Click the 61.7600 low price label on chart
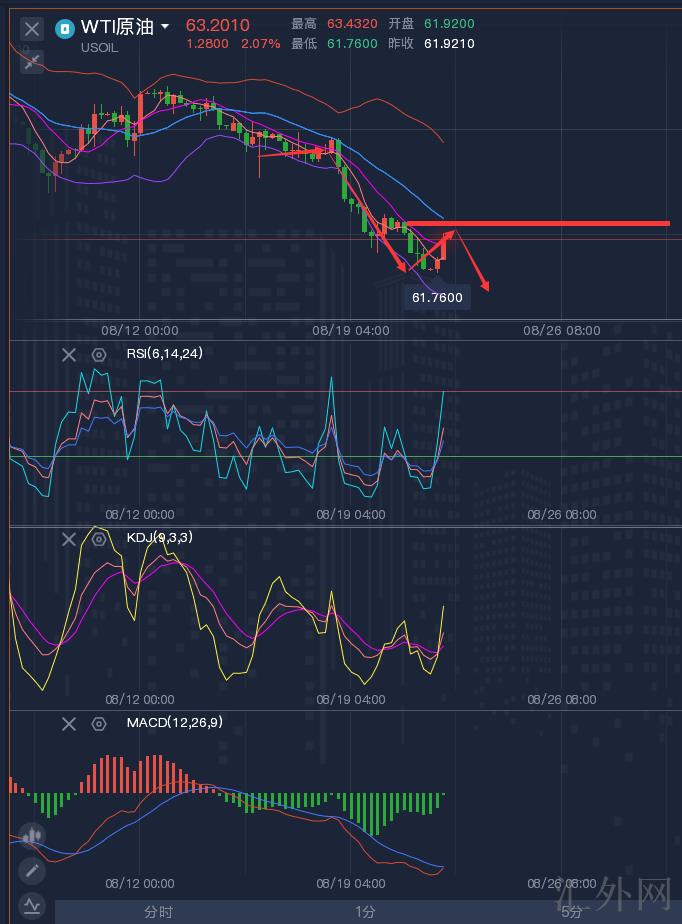The width and height of the screenshot is (682, 924). 437,297
